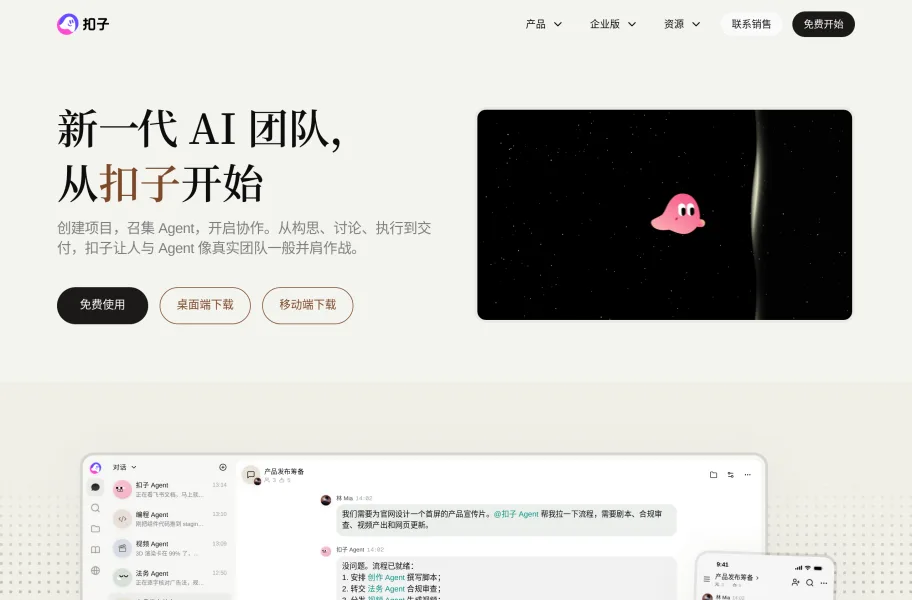Click the 13:14 timestamp of 扣子 Agent

point(219,485)
